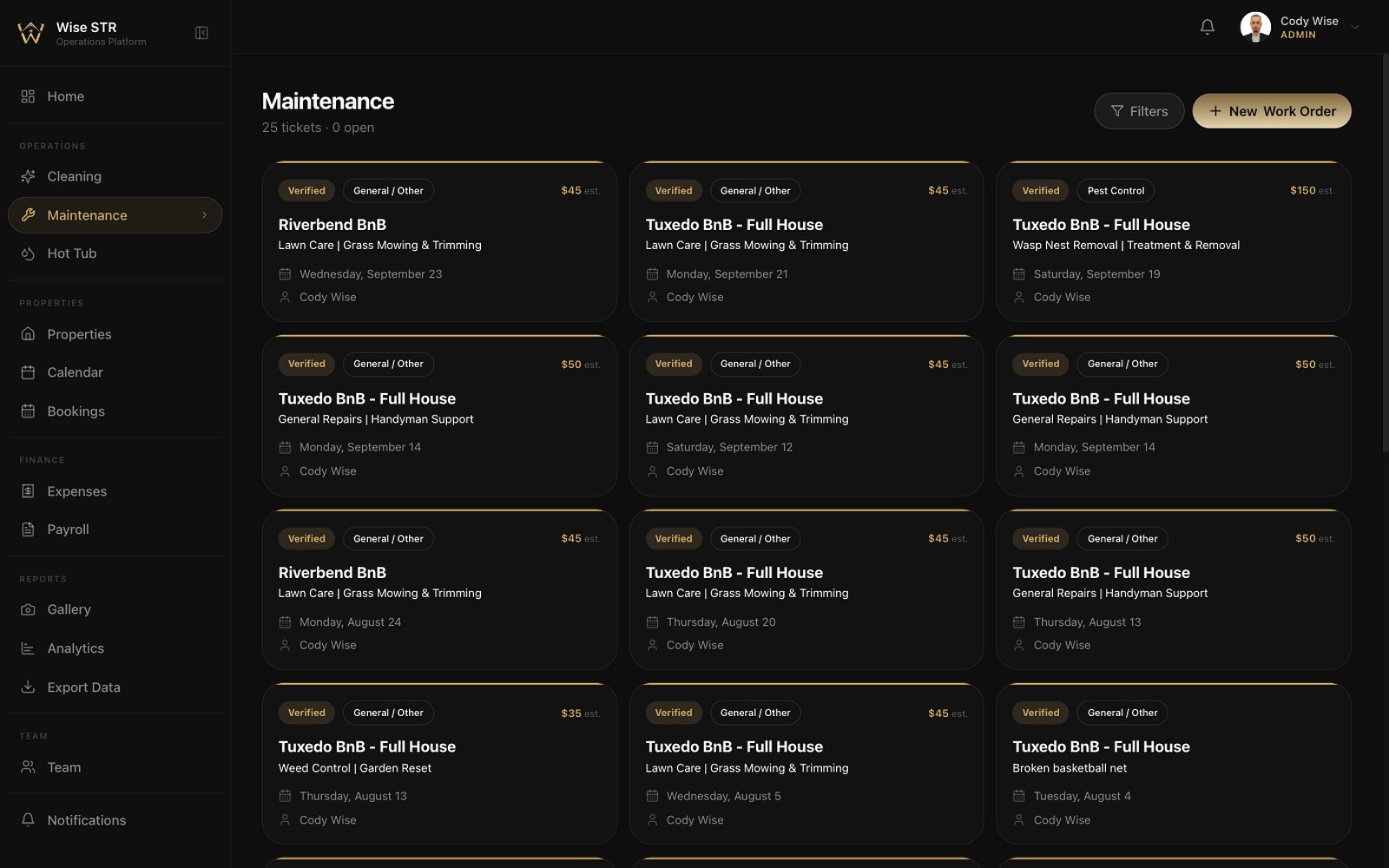Expand the Maintenance menu chevron
The width and height of the screenshot is (1389, 868).
pyautogui.click(x=204, y=215)
